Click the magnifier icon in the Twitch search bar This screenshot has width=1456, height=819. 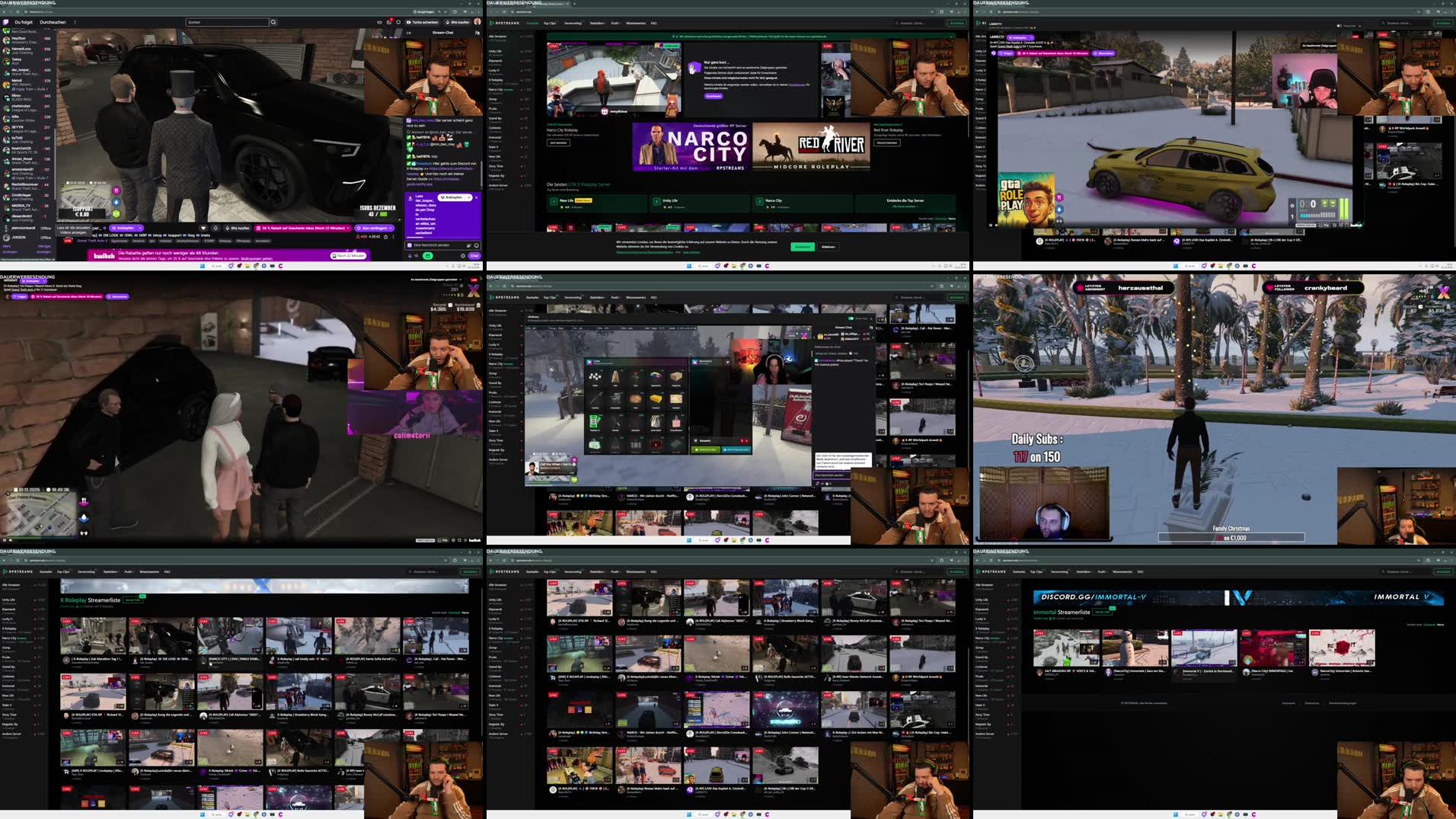tap(274, 23)
